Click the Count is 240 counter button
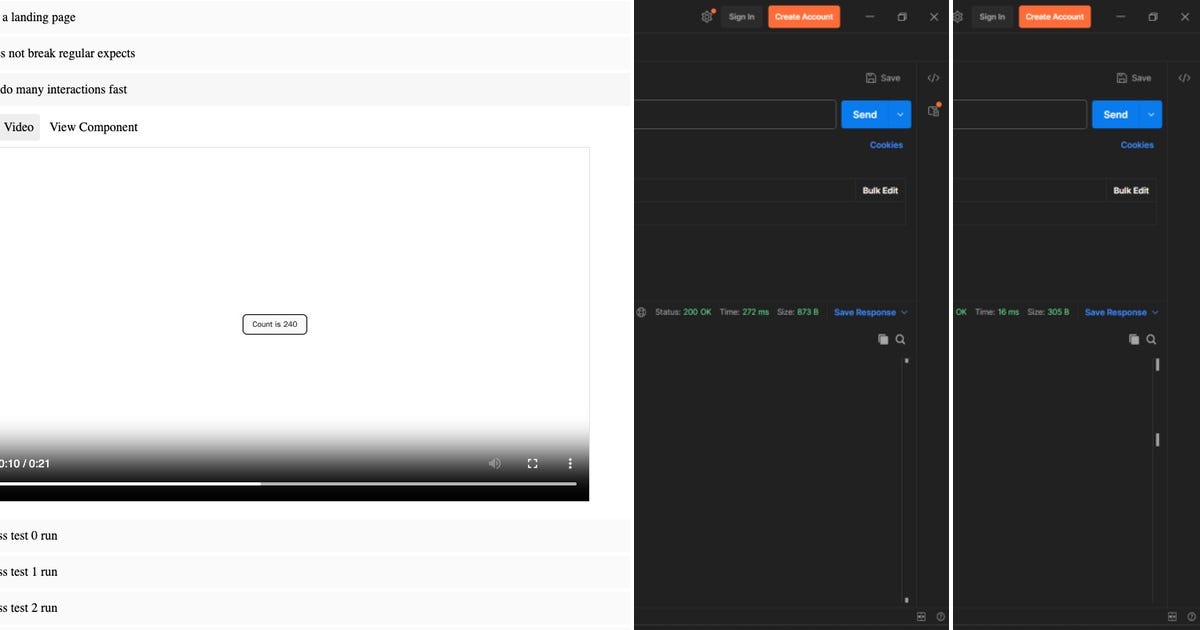Screen dimensions: 1200x630 (x=274, y=324)
